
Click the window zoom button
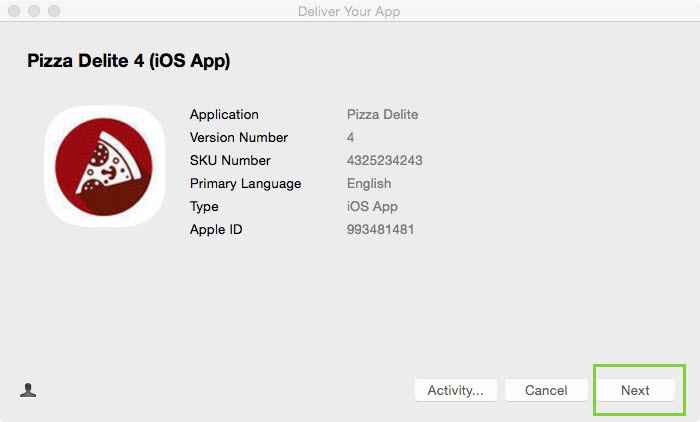(x=54, y=11)
